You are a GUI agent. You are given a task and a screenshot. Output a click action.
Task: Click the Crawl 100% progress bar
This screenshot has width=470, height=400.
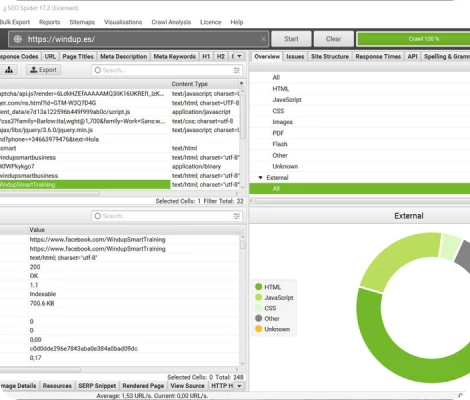[x=413, y=39]
